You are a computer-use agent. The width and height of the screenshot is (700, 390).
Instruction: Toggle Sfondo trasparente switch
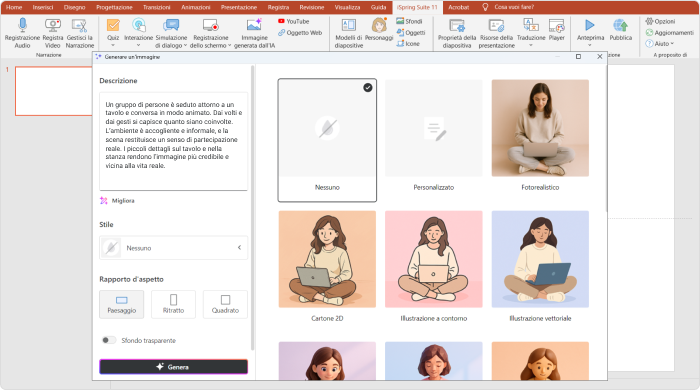[x=108, y=340]
